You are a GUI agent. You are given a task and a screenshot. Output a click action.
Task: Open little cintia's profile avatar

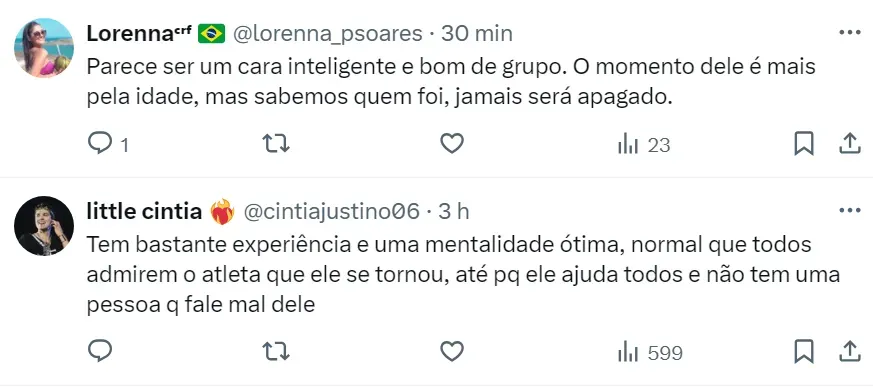point(44,226)
